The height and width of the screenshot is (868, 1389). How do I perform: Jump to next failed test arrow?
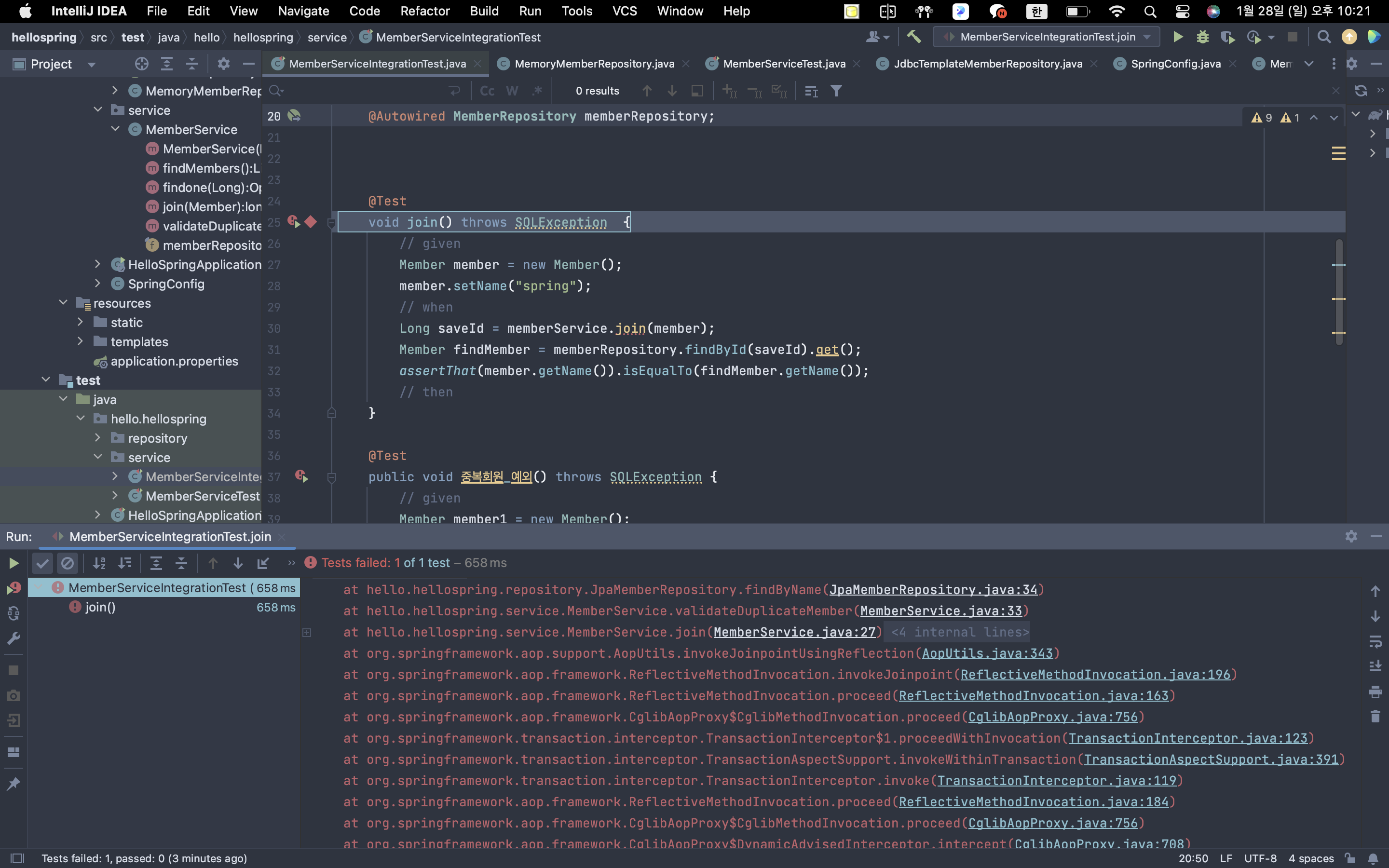(238, 563)
